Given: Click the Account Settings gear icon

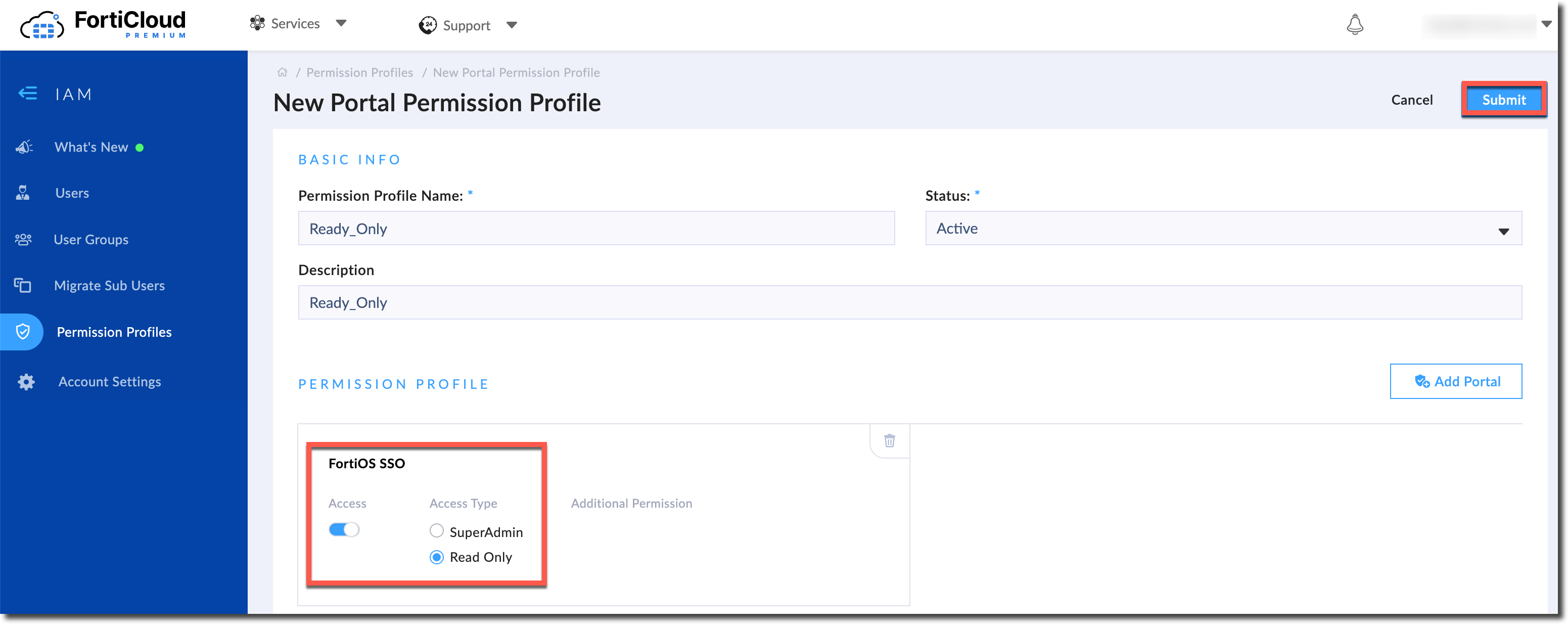Looking at the screenshot, I should point(26,382).
